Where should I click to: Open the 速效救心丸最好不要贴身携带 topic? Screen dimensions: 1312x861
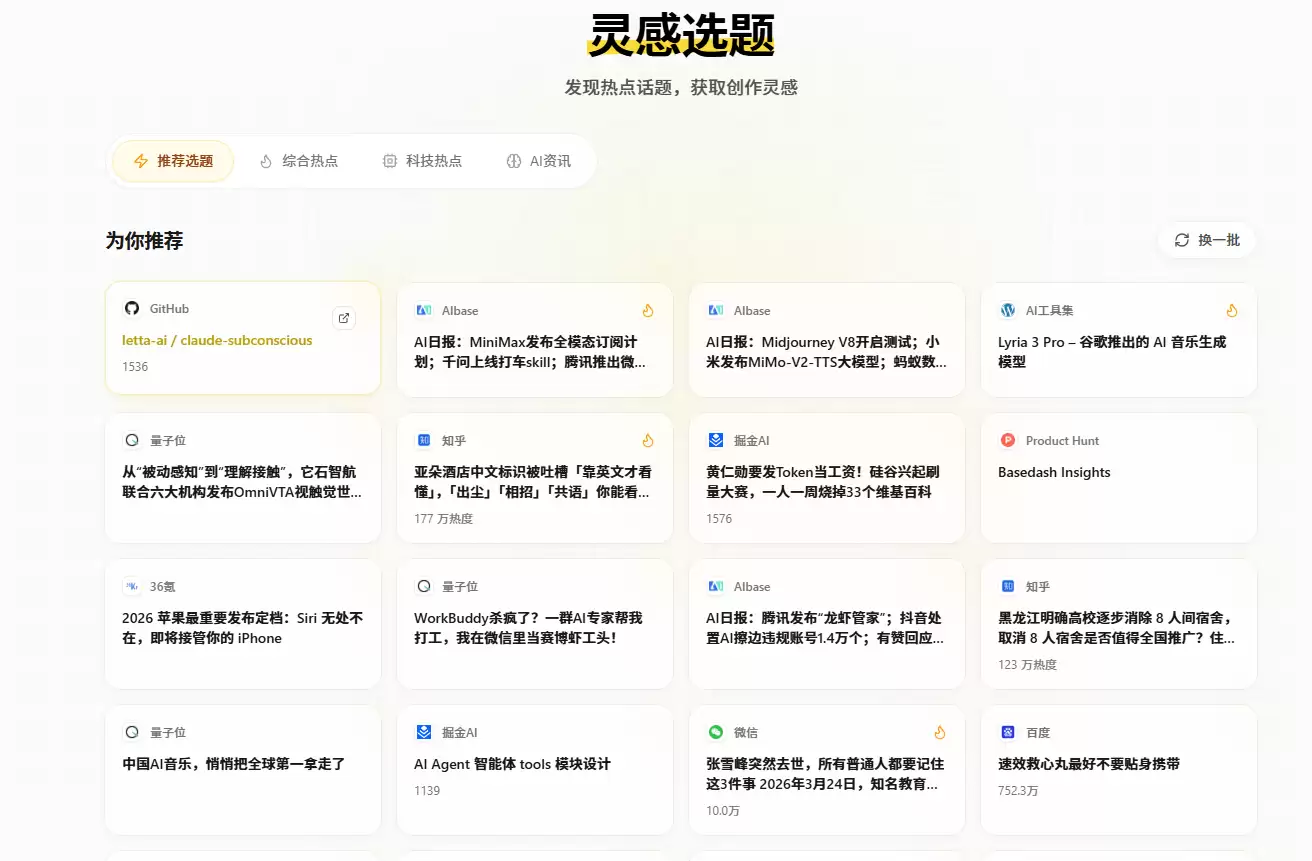(1089, 764)
